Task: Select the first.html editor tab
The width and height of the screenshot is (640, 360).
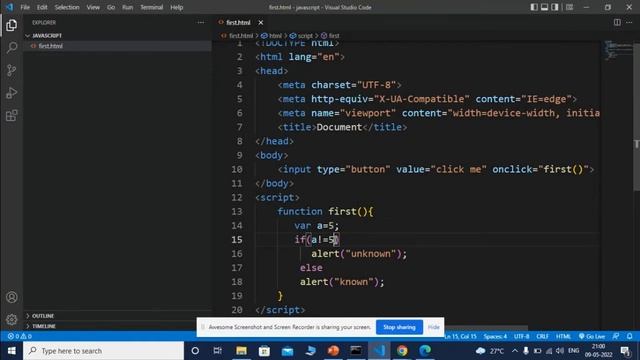Action: [x=238, y=22]
